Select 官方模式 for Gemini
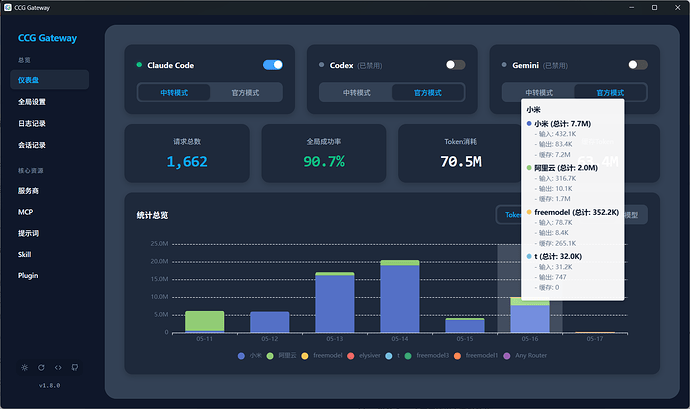 610,93
